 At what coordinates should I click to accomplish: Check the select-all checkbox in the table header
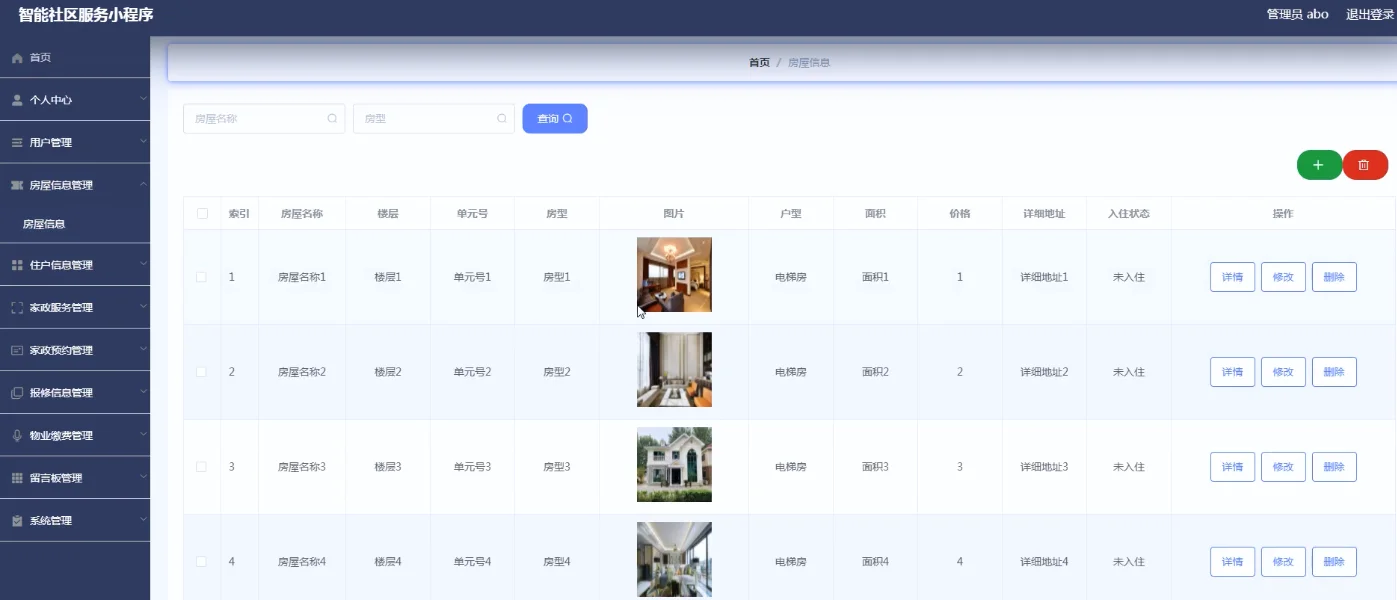pos(202,213)
